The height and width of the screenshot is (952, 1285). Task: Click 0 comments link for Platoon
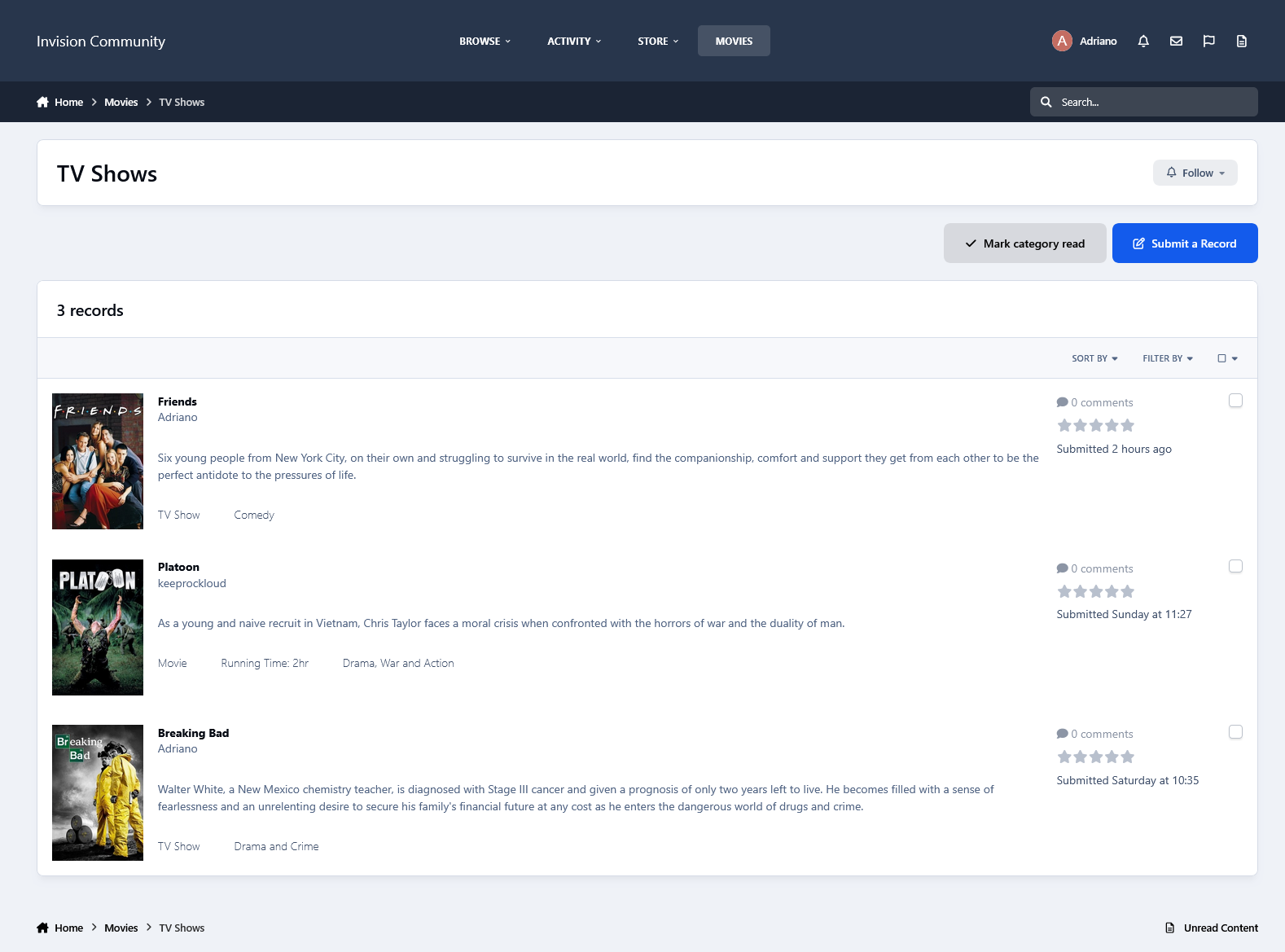(1102, 568)
